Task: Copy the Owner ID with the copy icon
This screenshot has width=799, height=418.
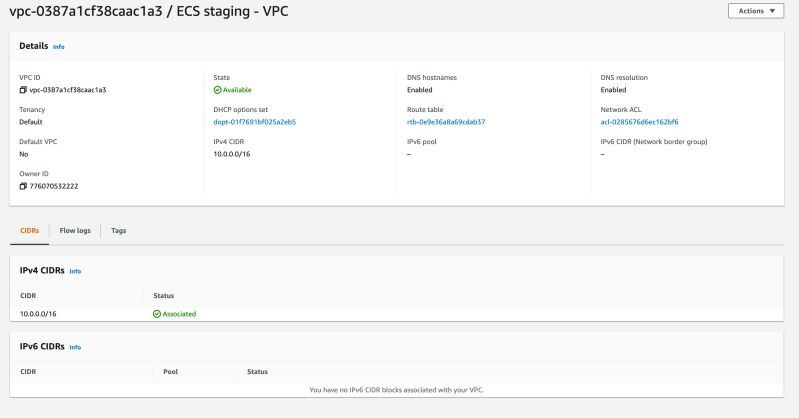Action: pyautogui.click(x=23, y=186)
